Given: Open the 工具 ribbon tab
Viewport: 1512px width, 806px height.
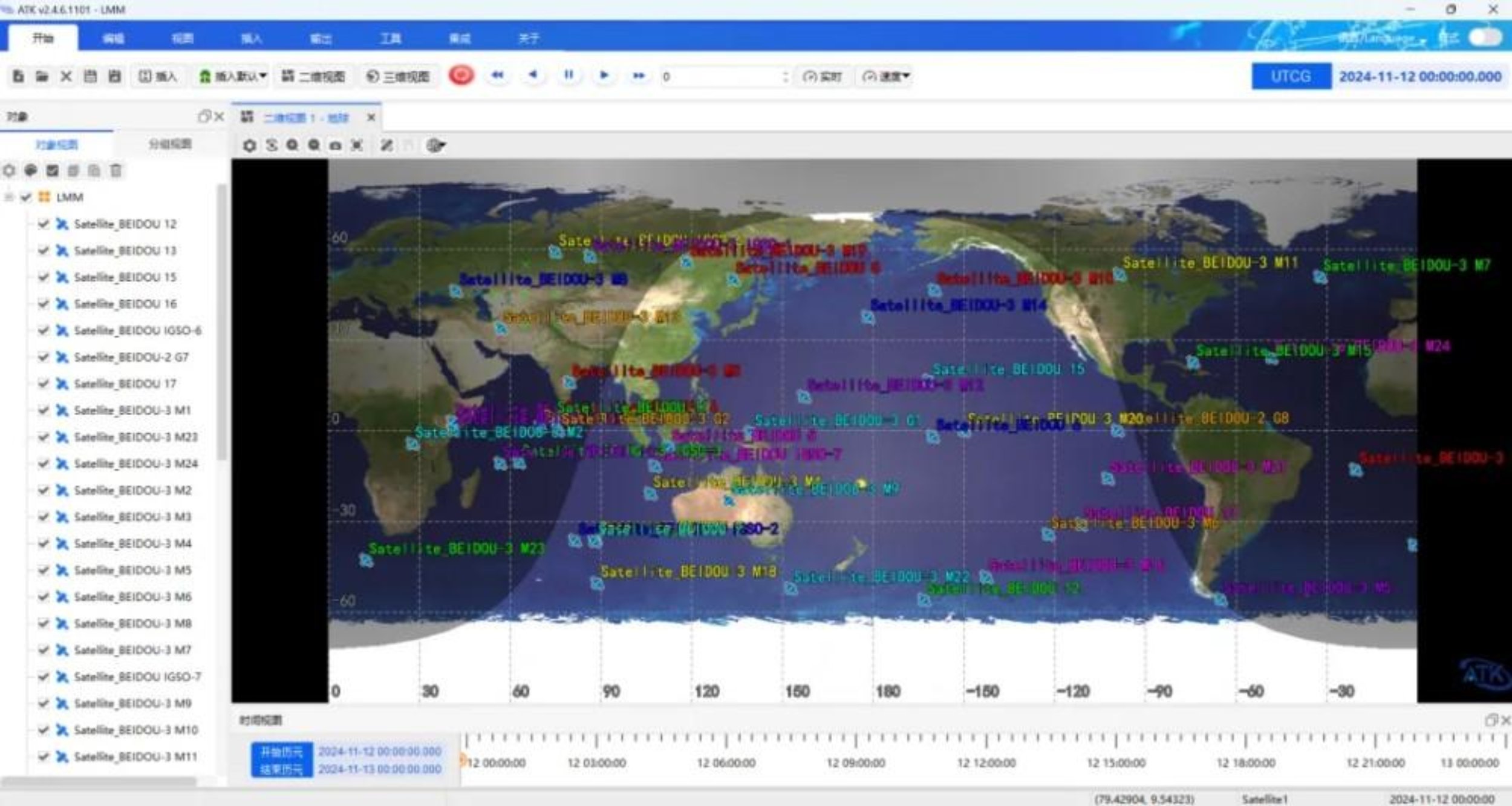Looking at the screenshot, I should click(x=391, y=39).
